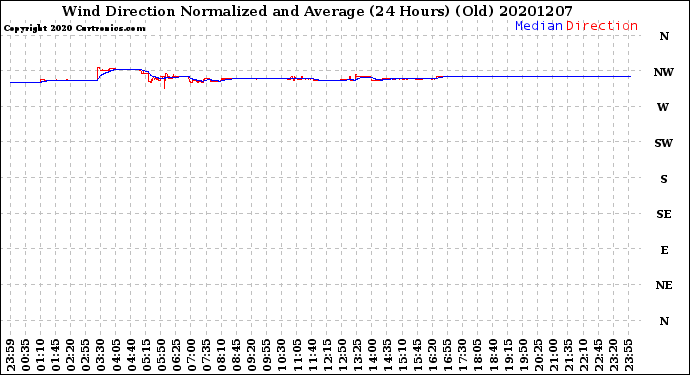The image size is (690, 375).
Task: Click the '18:05' time axis label
Action: (x=478, y=355)
